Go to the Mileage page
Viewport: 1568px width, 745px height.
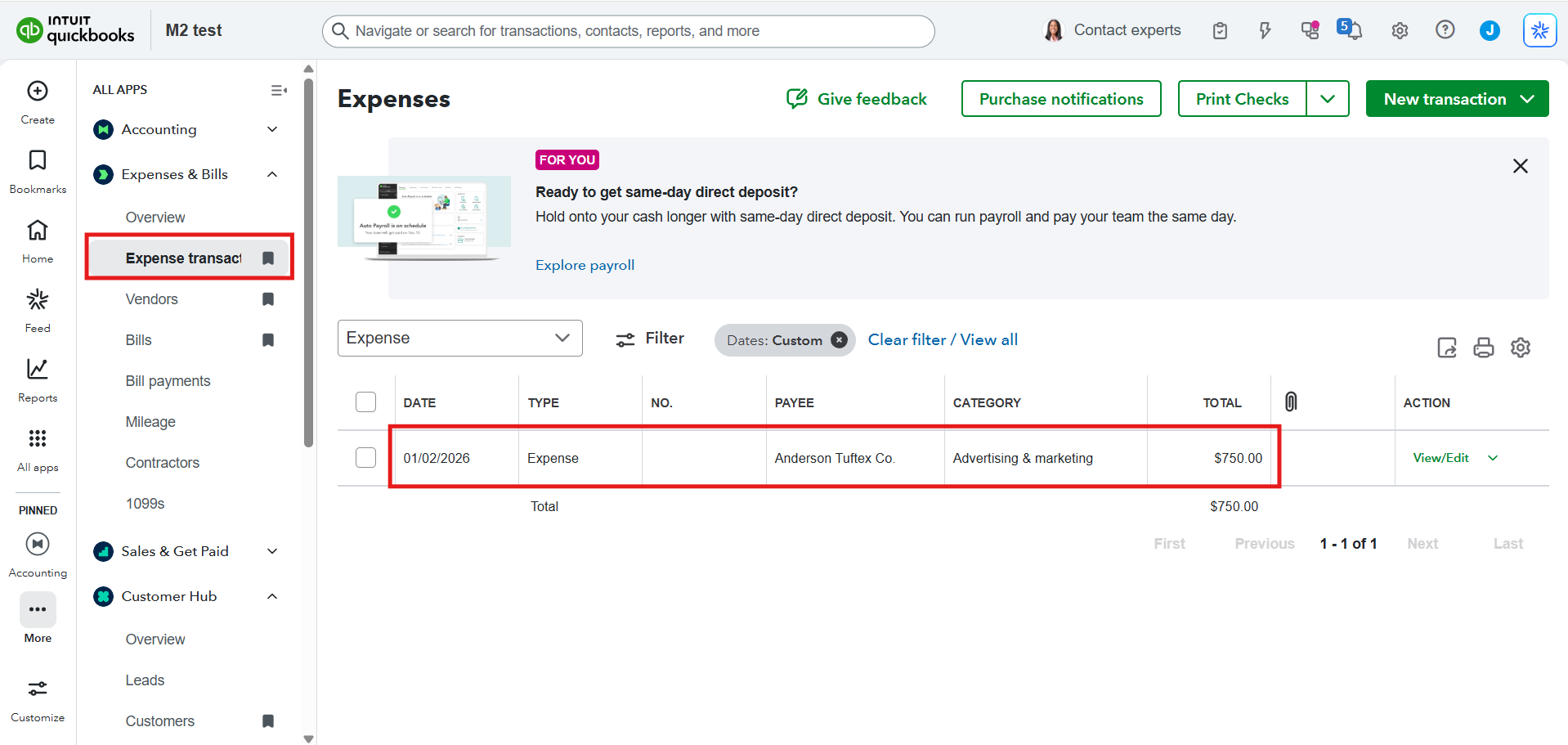coord(150,422)
